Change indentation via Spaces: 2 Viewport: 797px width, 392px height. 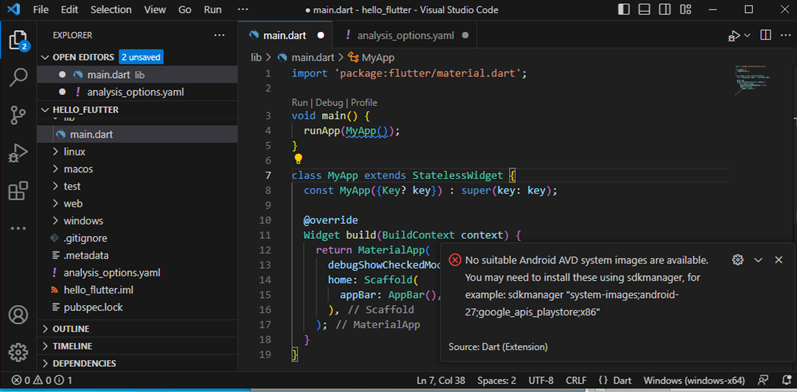tap(497, 380)
